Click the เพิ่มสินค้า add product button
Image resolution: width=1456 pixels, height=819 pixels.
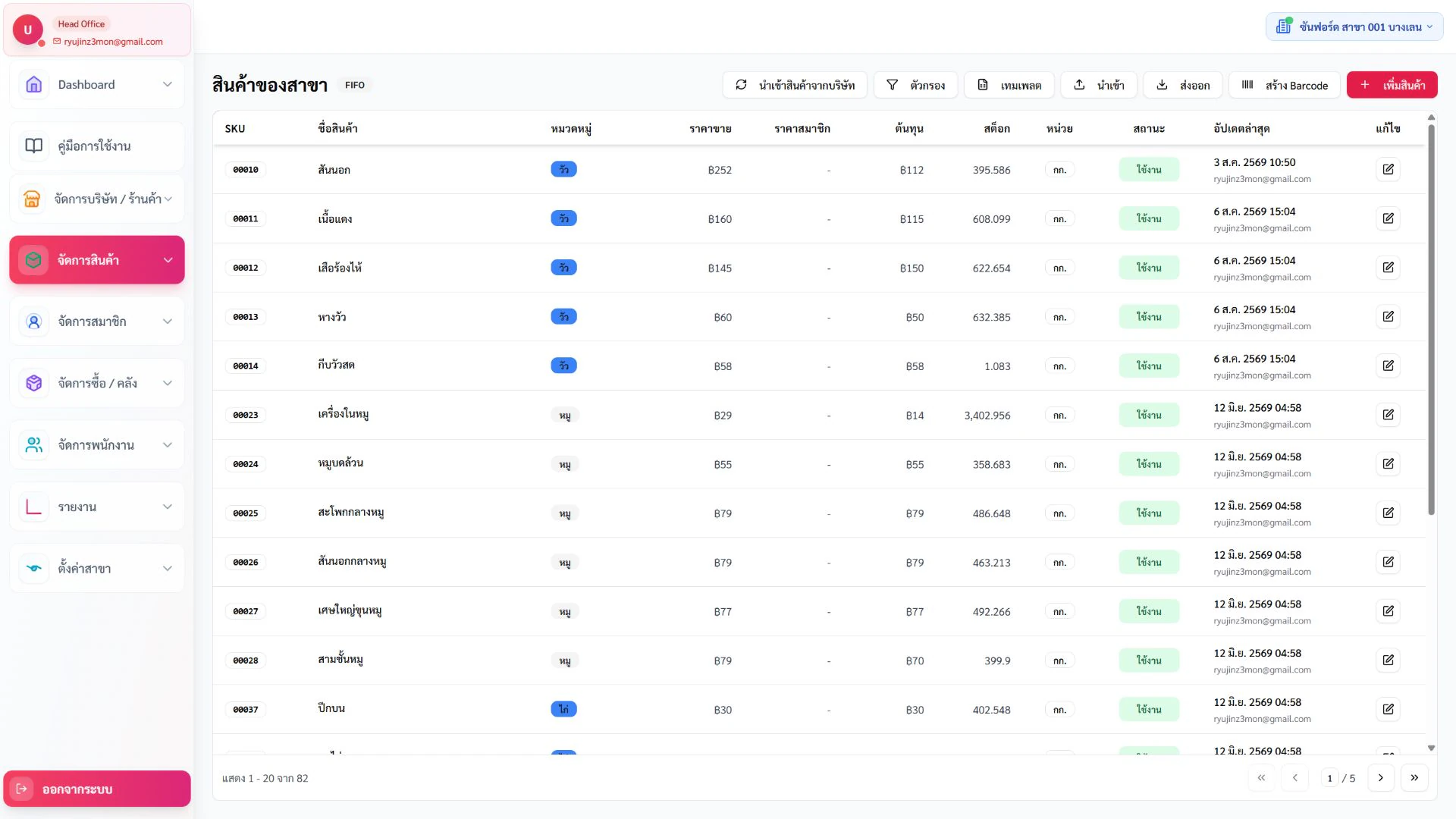pos(1392,85)
